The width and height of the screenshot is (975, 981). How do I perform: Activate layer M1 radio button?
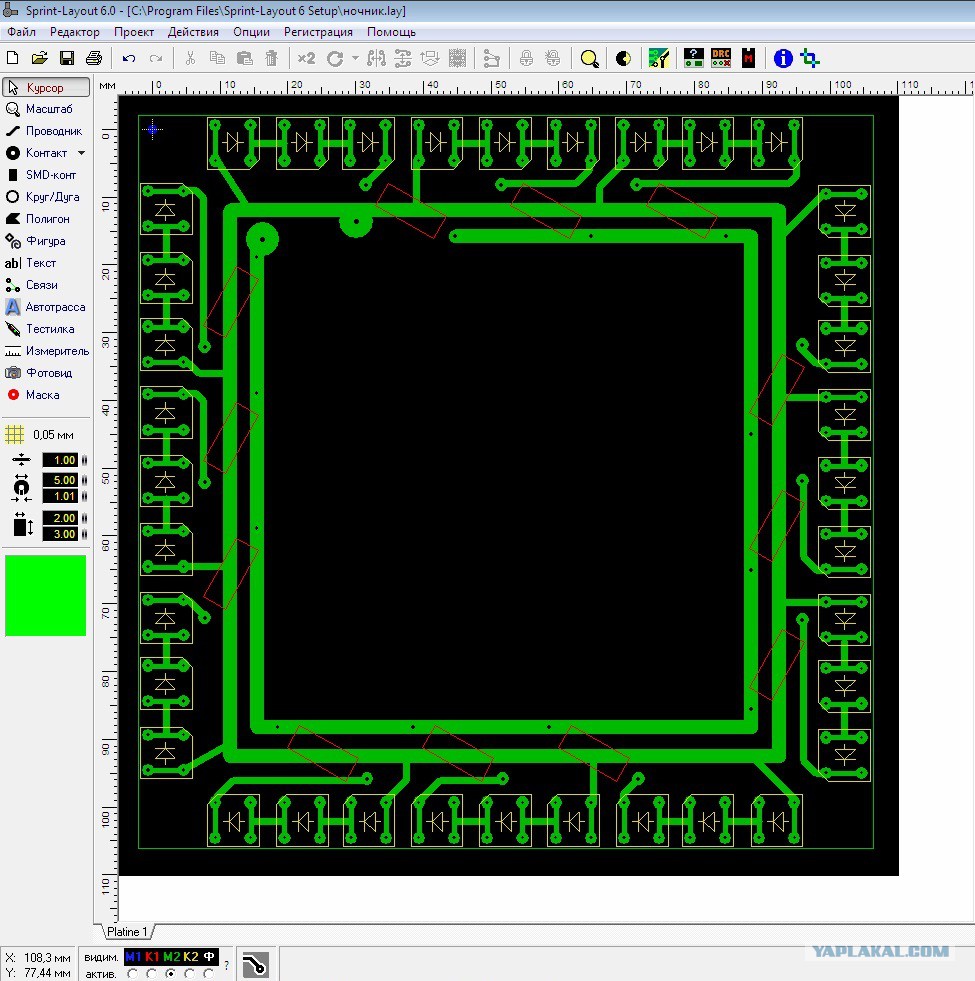(133, 973)
